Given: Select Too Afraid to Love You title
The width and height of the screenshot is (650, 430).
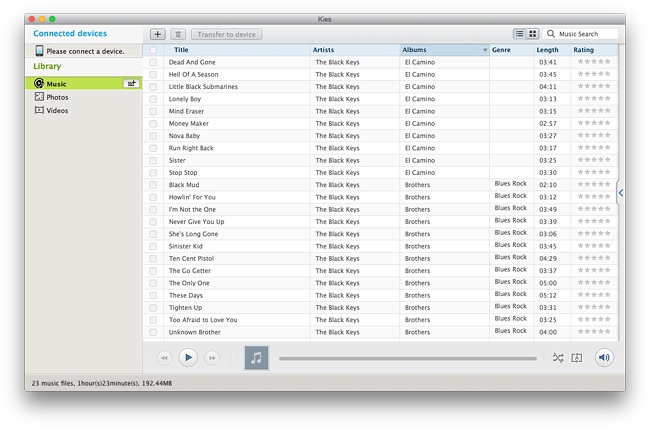Looking at the screenshot, I should pyautogui.click(x=203, y=320).
